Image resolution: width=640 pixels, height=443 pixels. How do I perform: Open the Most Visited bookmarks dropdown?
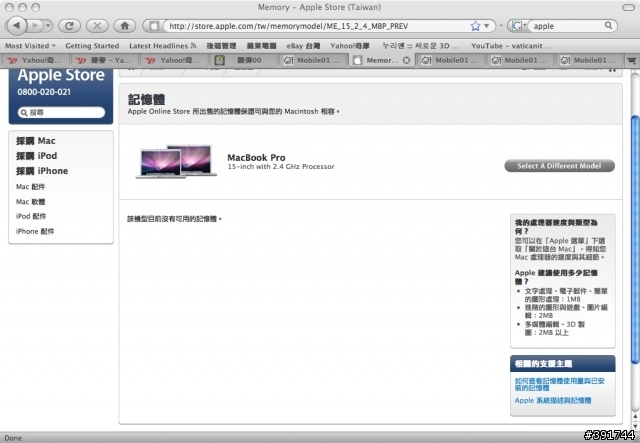tap(30, 46)
